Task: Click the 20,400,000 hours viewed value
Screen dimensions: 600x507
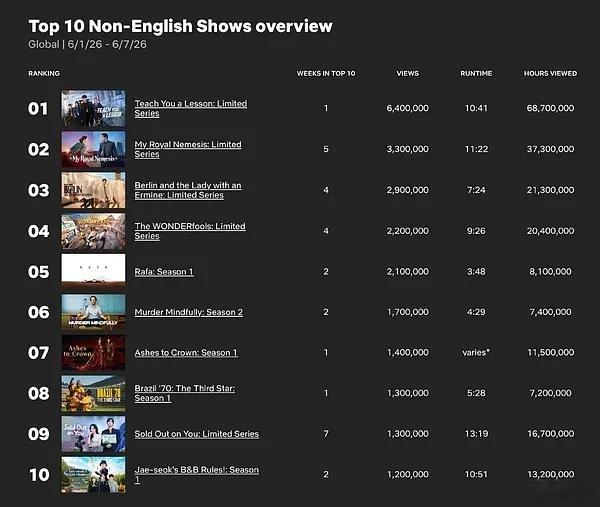Action: pos(550,231)
